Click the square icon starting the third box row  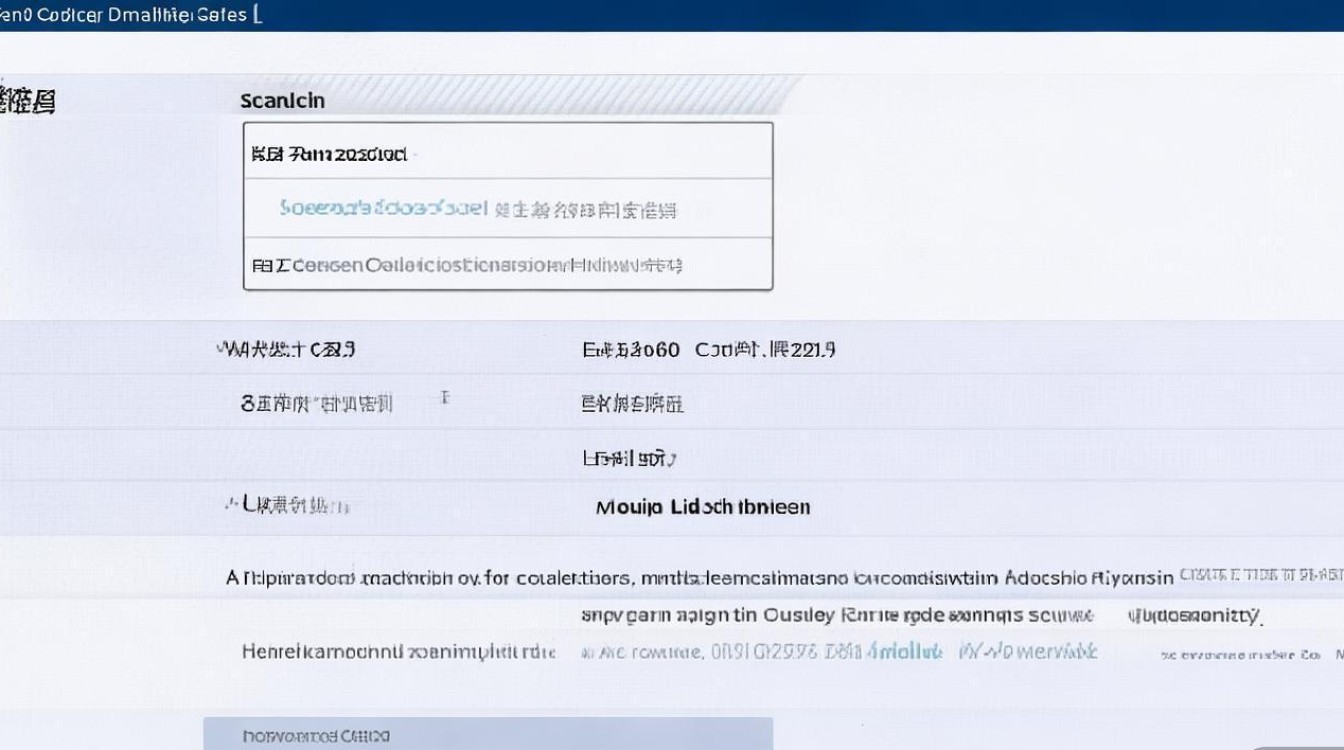coord(263,266)
